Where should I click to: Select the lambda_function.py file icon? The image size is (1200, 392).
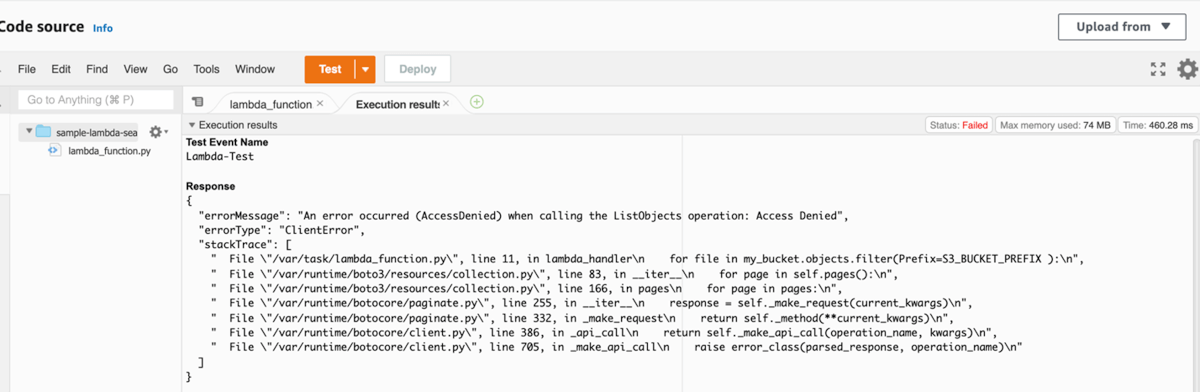(54, 151)
